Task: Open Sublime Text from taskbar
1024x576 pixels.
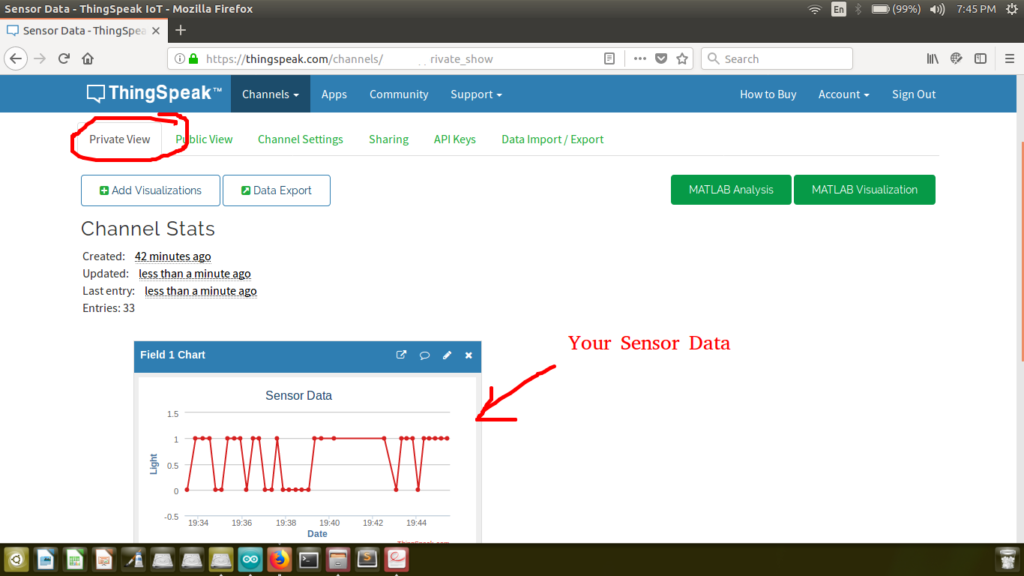Action: (367, 560)
